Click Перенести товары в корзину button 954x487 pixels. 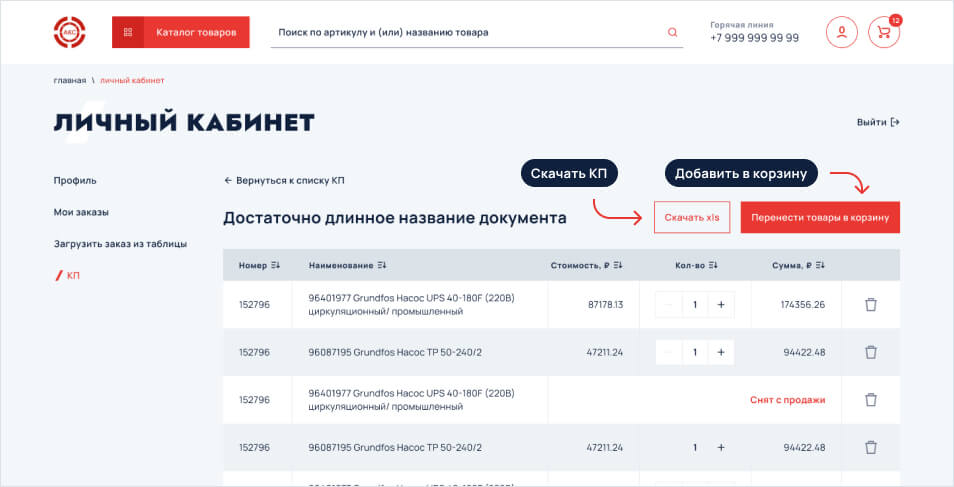click(x=820, y=217)
